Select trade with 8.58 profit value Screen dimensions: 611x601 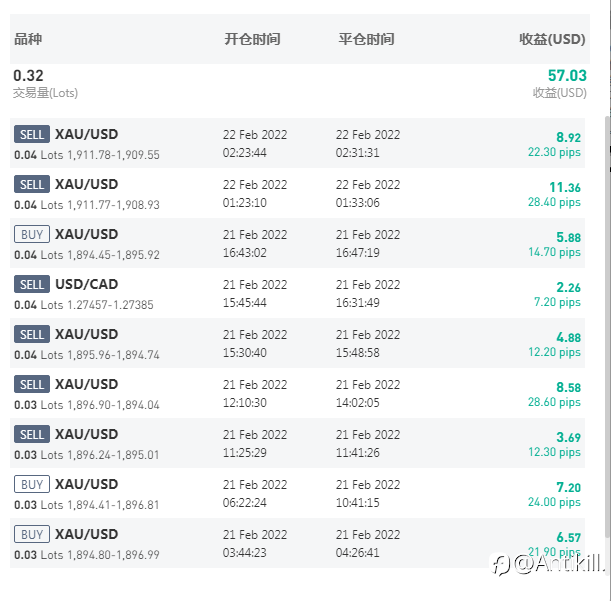(x=297, y=393)
